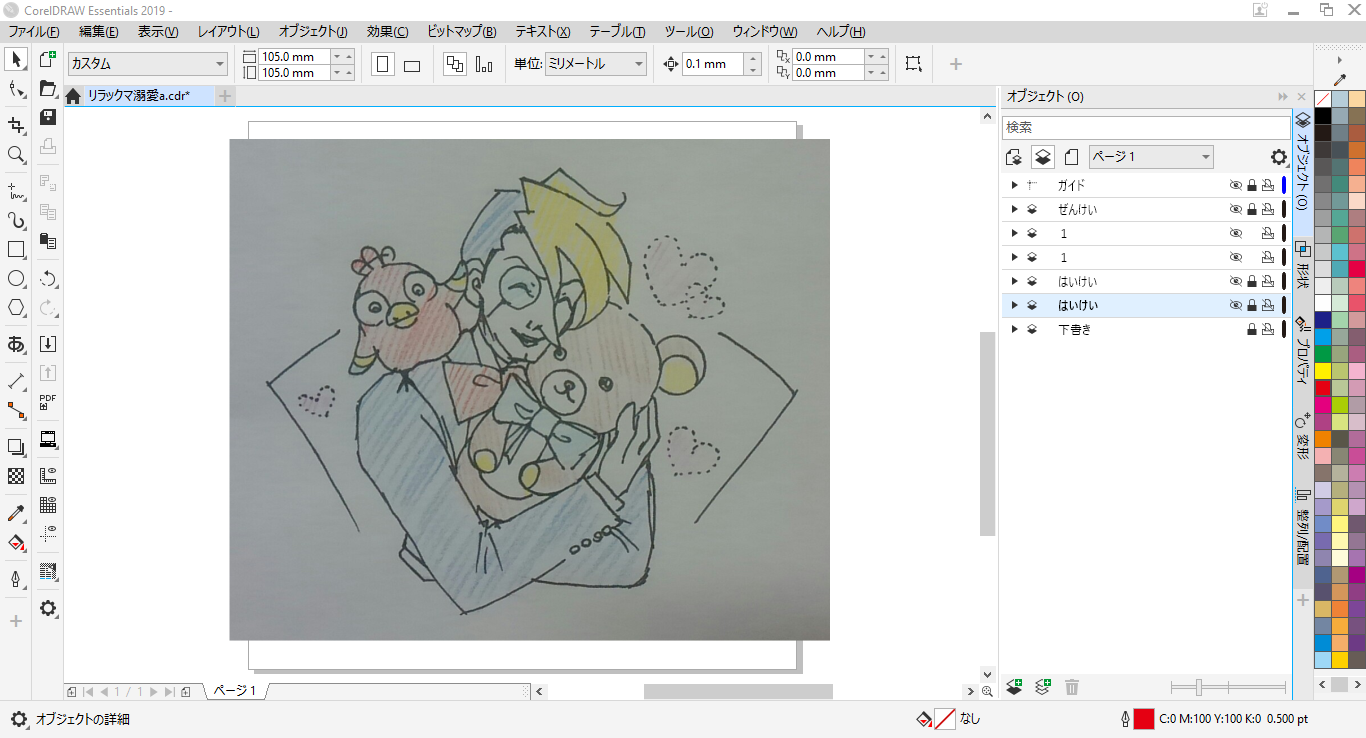Expand the ぜんけい layer

tap(1014, 209)
